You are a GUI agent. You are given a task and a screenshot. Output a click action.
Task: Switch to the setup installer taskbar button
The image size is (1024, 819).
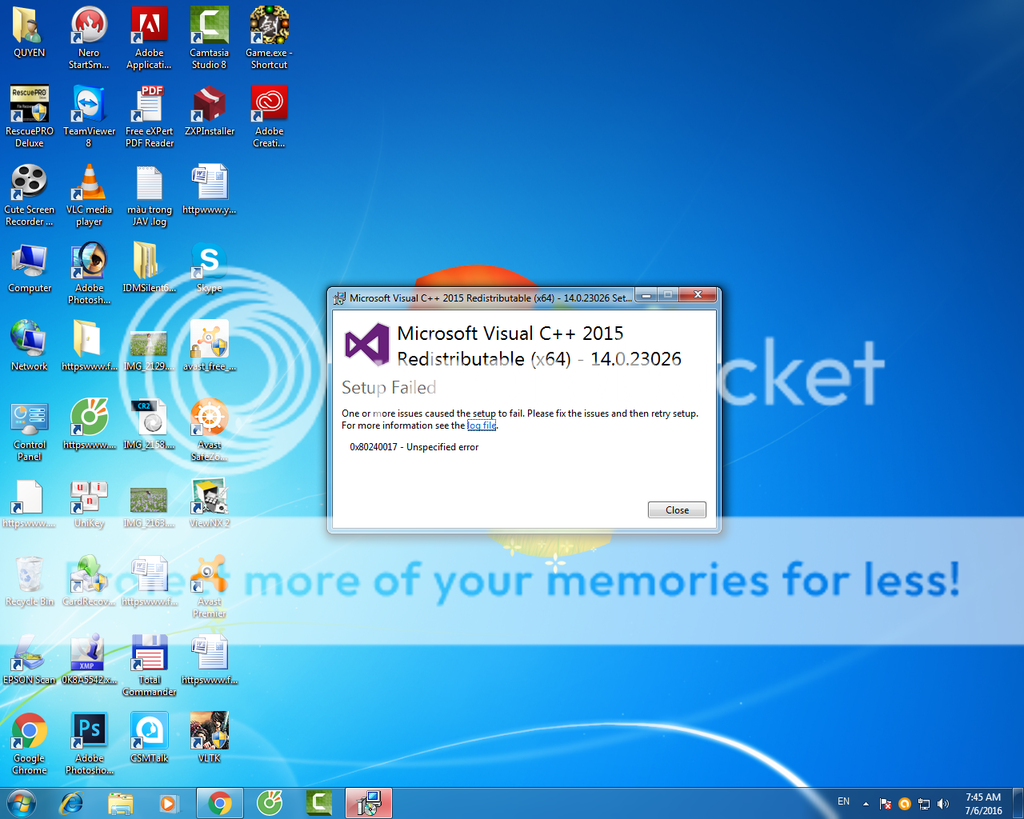tap(368, 803)
